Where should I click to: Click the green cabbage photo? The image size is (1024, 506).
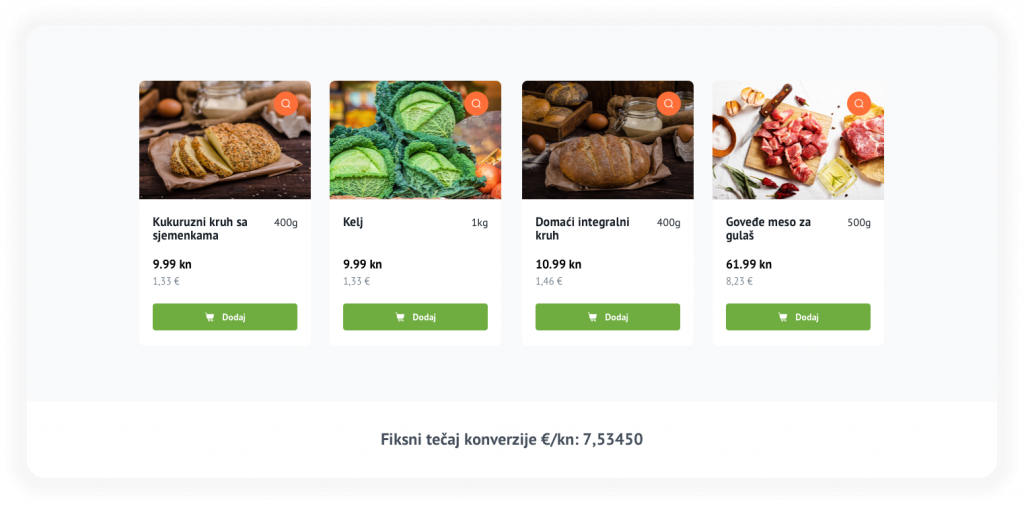click(405, 150)
